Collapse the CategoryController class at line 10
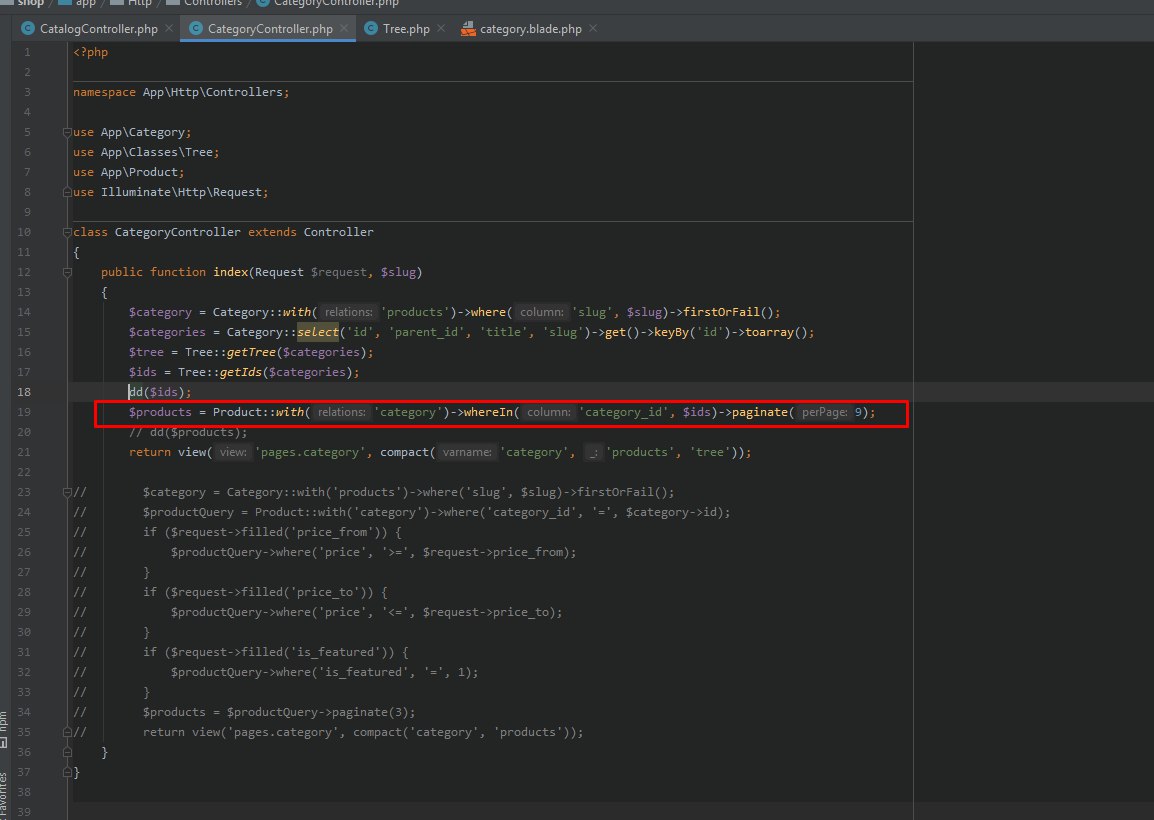 click(x=67, y=232)
